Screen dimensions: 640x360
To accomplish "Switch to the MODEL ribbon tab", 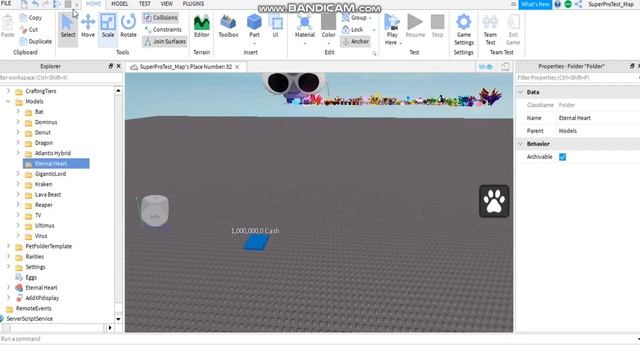I will tap(120, 4).
